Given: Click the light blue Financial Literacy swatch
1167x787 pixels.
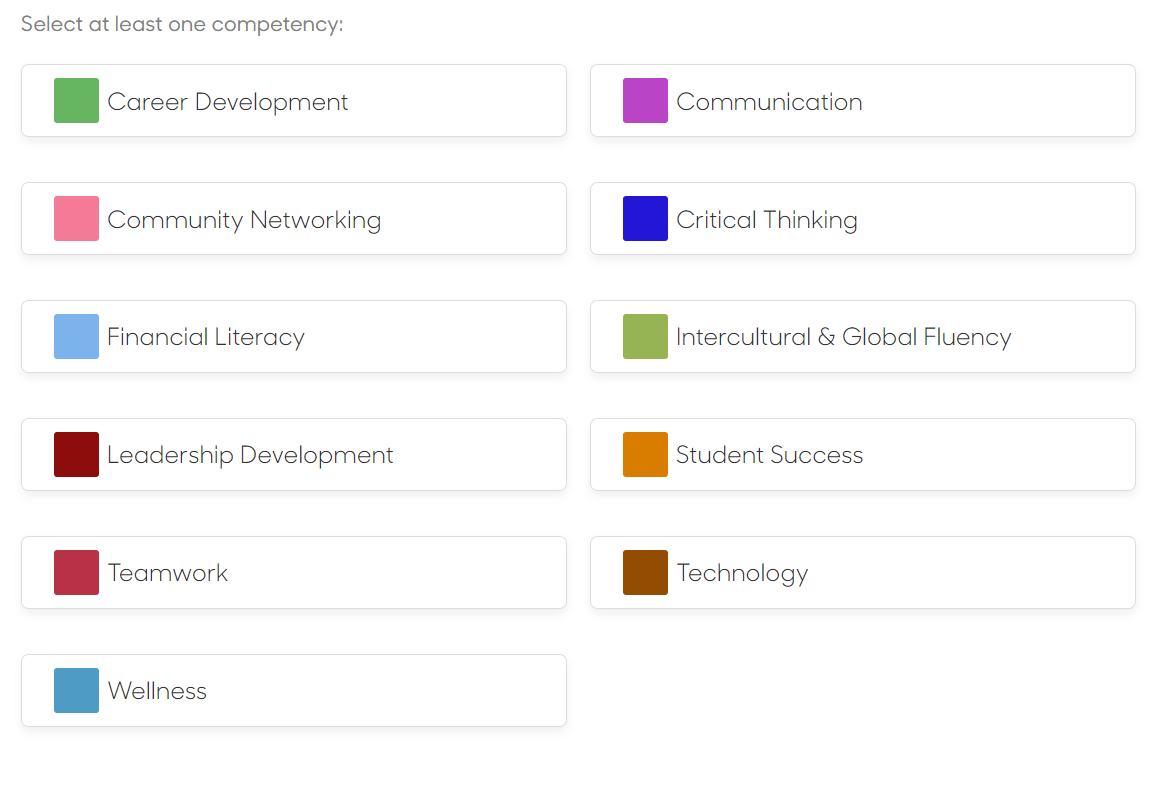Looking at the screenshot, I should 77,337.
